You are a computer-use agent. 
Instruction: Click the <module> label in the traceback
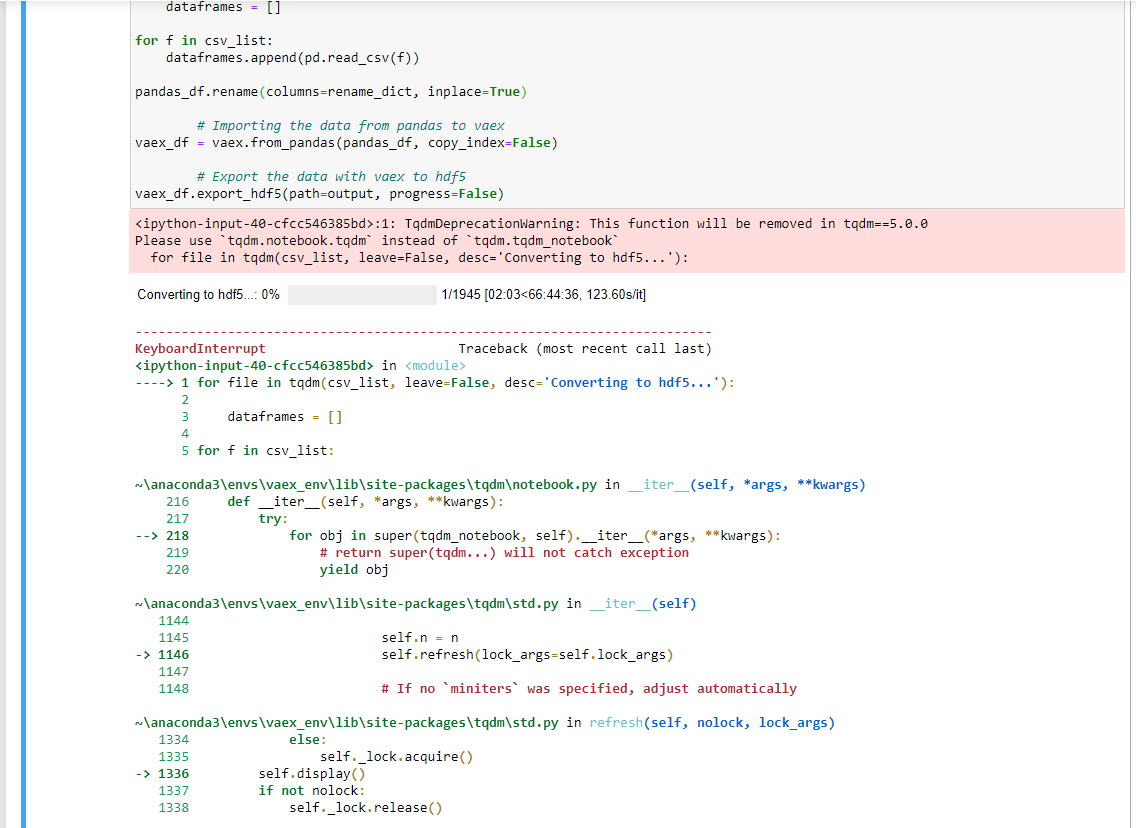[x=435, y=365]
